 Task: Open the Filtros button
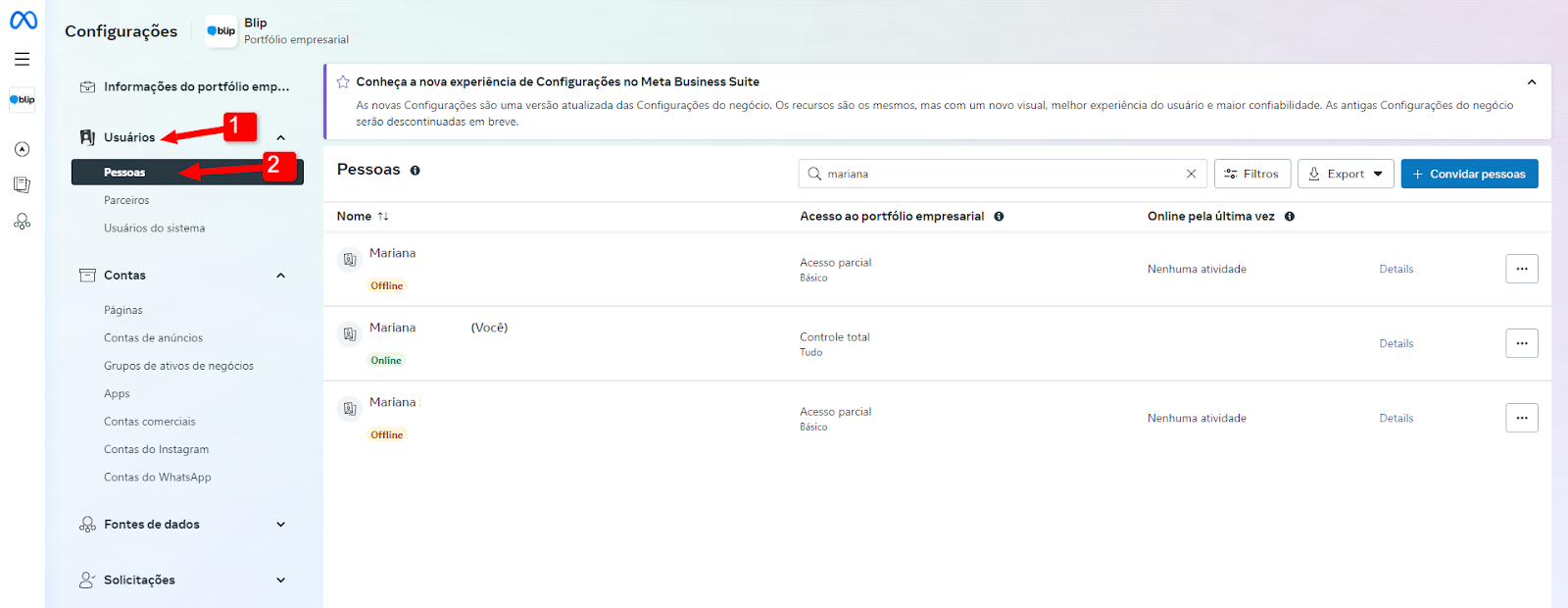click(x=1251, y=174)
